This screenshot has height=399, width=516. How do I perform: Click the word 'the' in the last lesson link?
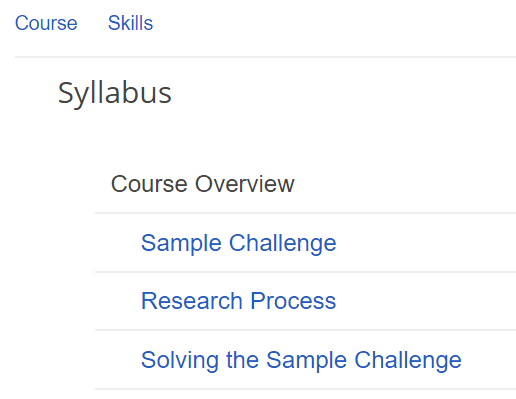(x=242, y=360)
